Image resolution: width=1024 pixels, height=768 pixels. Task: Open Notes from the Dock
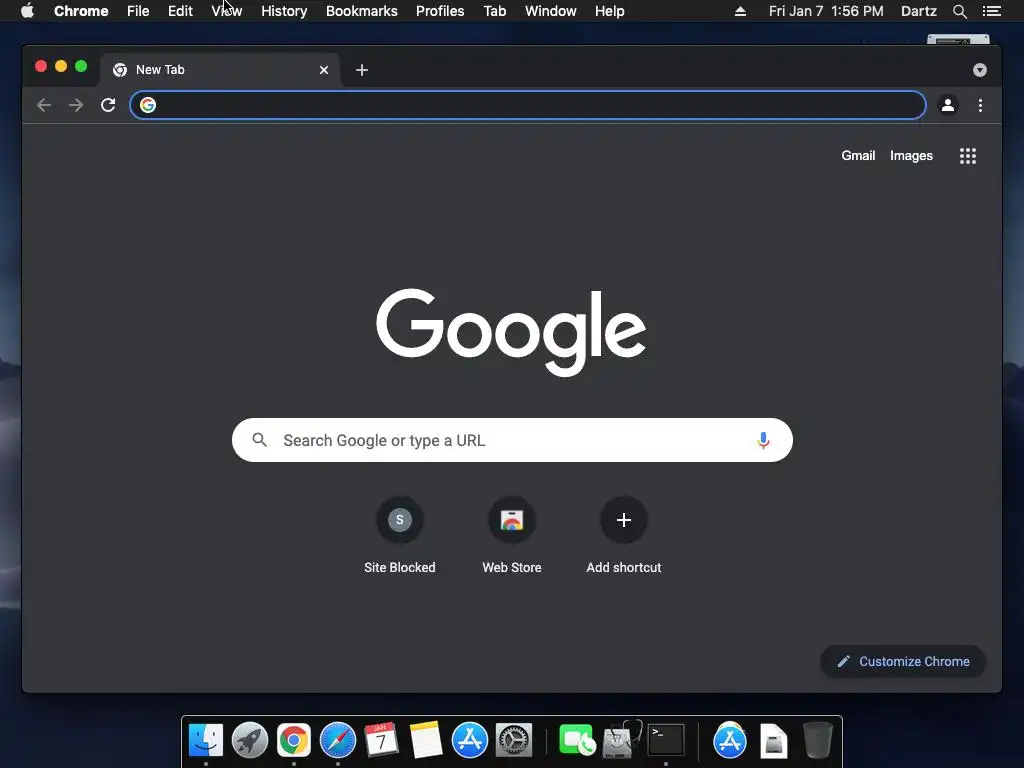[426, 741]
